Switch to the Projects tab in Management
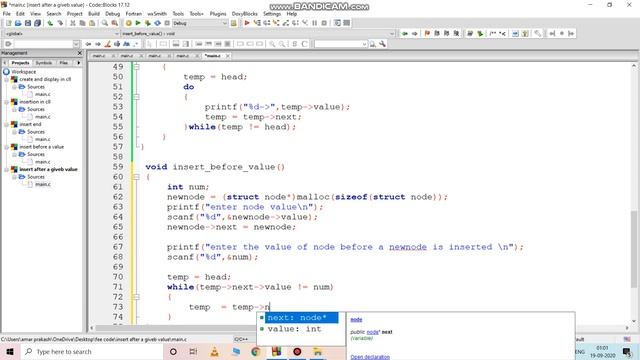 point(20,63)
